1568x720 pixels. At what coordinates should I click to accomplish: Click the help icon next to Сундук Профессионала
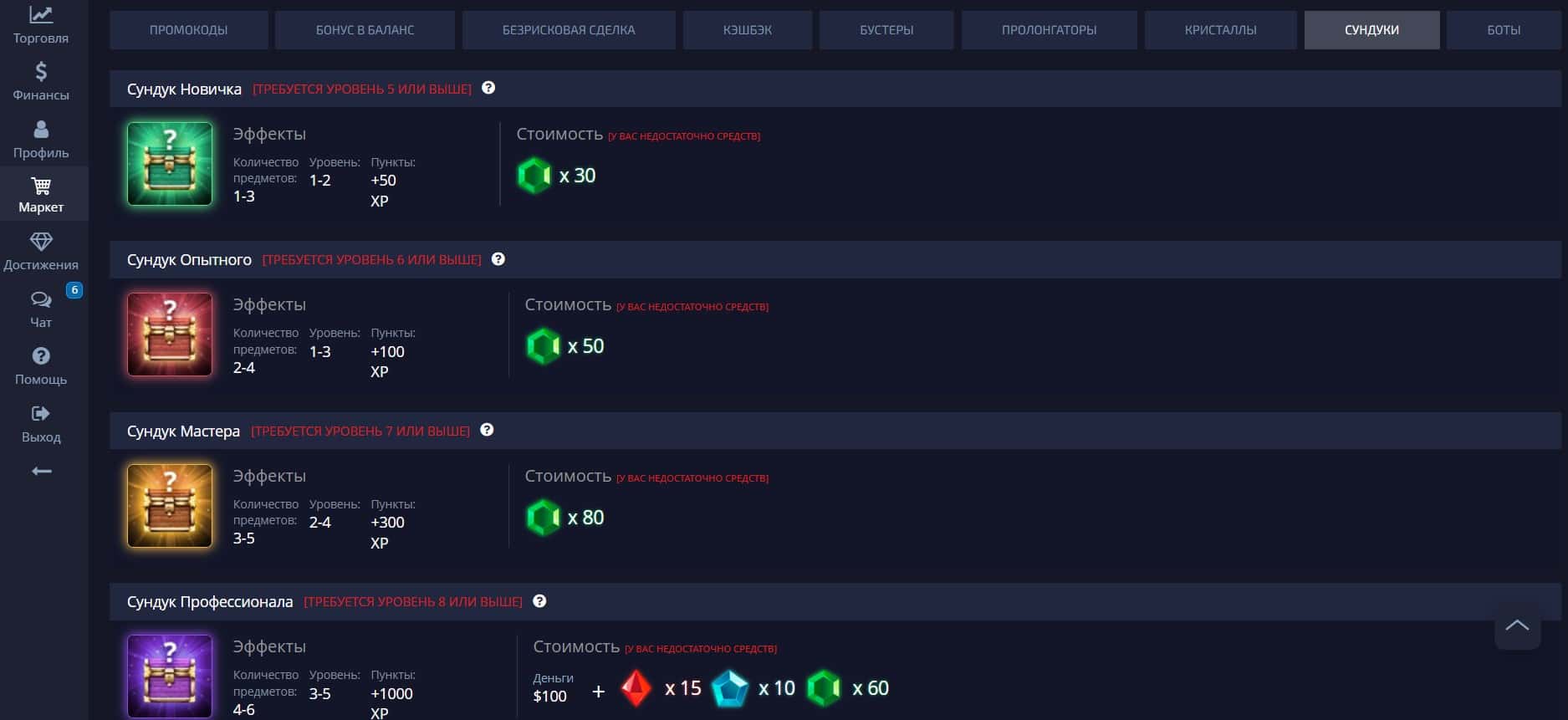(539, 601)
